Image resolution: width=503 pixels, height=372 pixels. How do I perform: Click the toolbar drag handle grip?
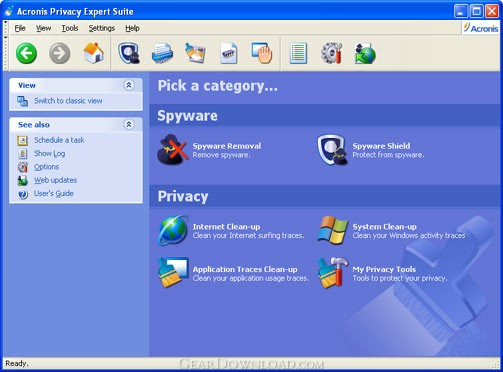coord(5,53)
